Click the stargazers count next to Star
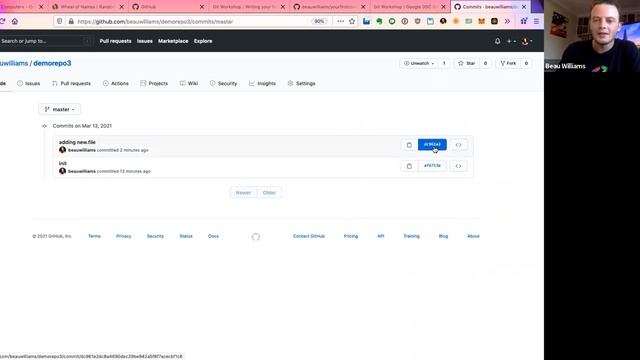This screenshot has height=360, width=640. pos(485,63)
